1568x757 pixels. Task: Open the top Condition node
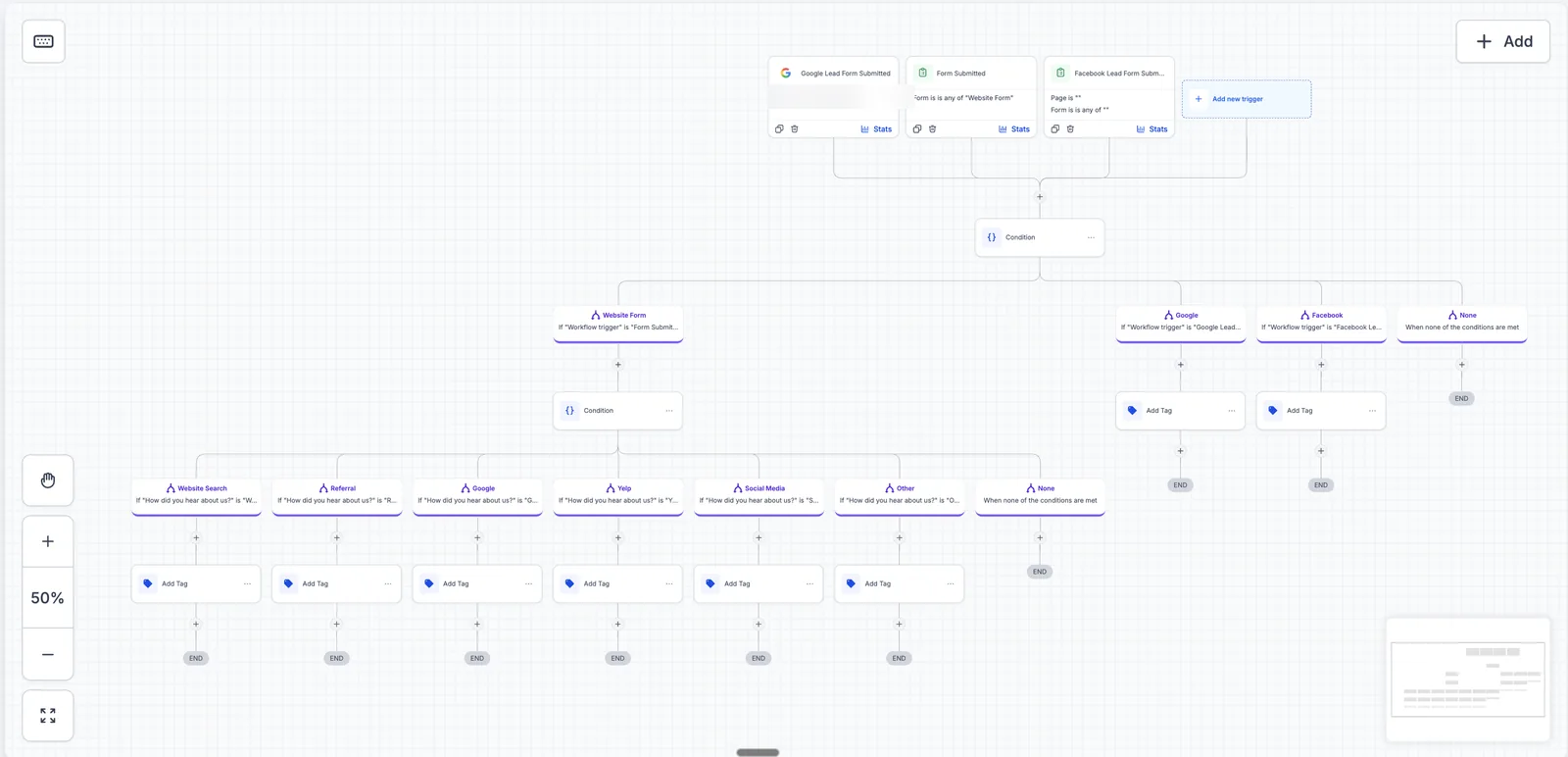(1040, 237)
